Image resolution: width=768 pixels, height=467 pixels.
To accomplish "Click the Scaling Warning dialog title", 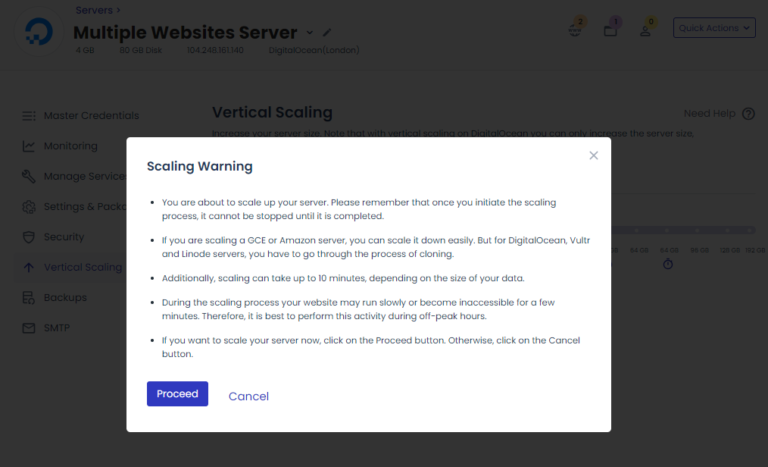I will (200, 166).
